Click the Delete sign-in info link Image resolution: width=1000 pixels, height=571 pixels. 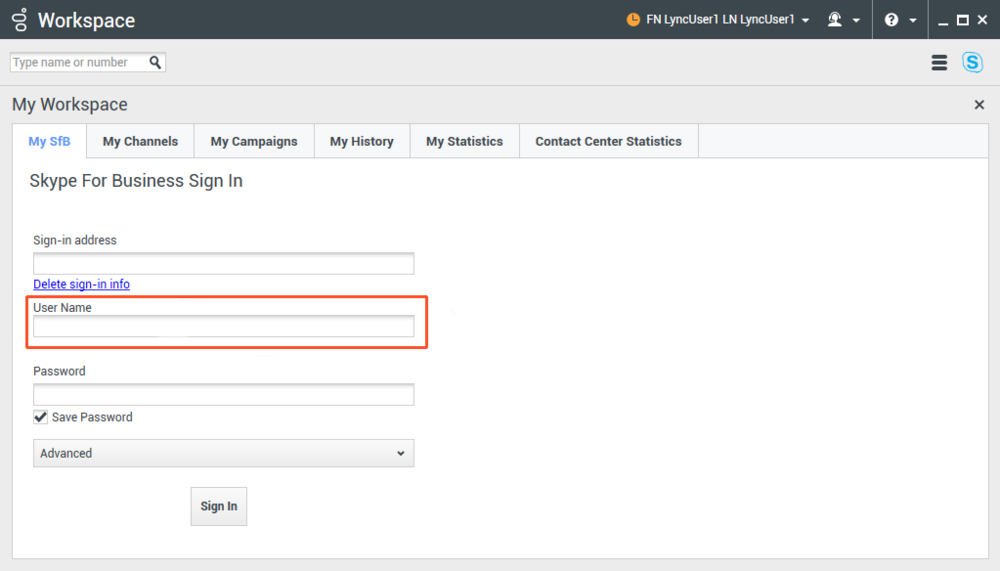tap(82, 284)
